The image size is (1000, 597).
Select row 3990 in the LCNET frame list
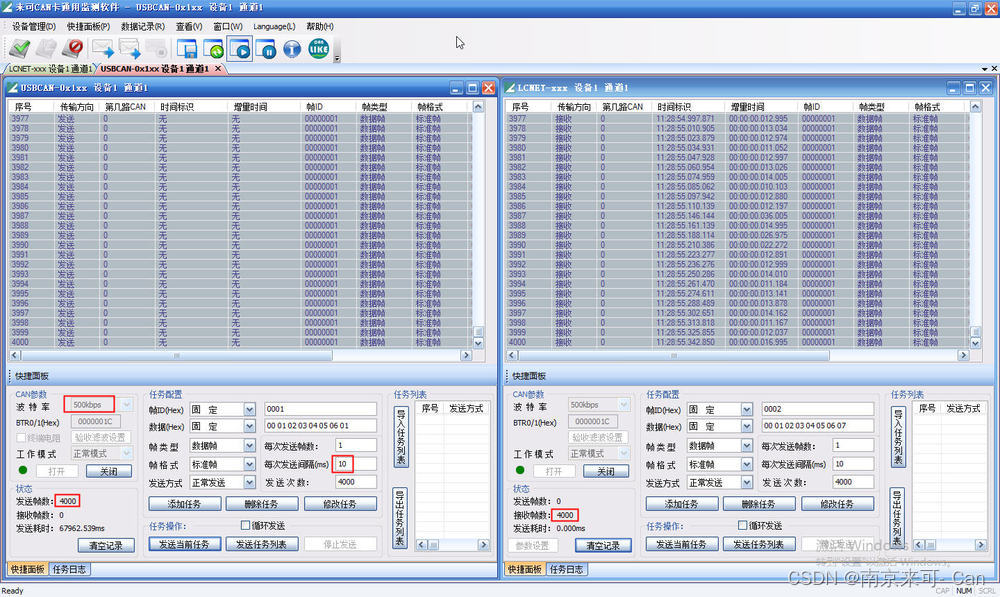tap(737, 245)
